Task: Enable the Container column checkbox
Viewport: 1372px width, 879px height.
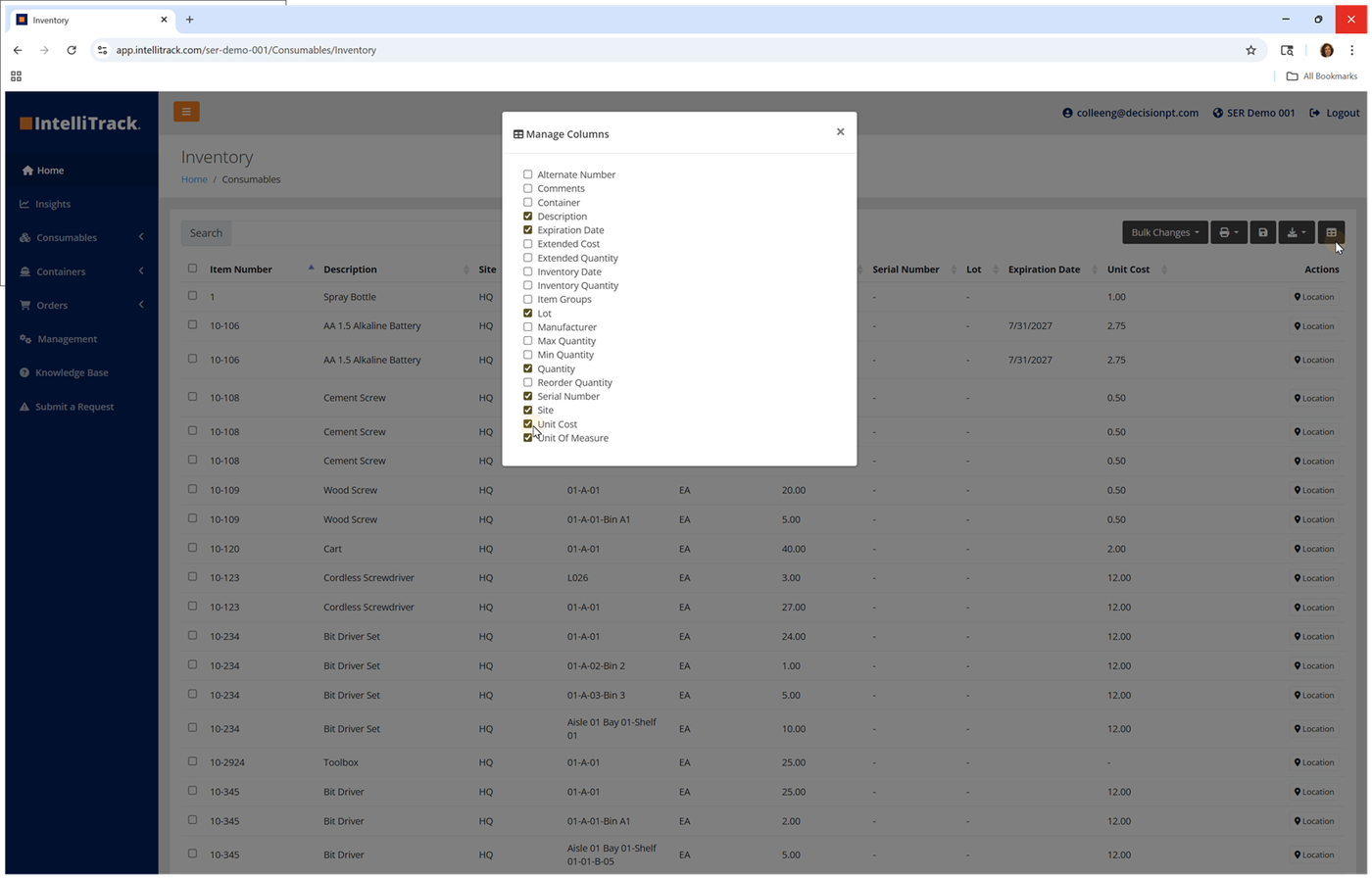Action: pyautogui.click(x=527, y=202)
